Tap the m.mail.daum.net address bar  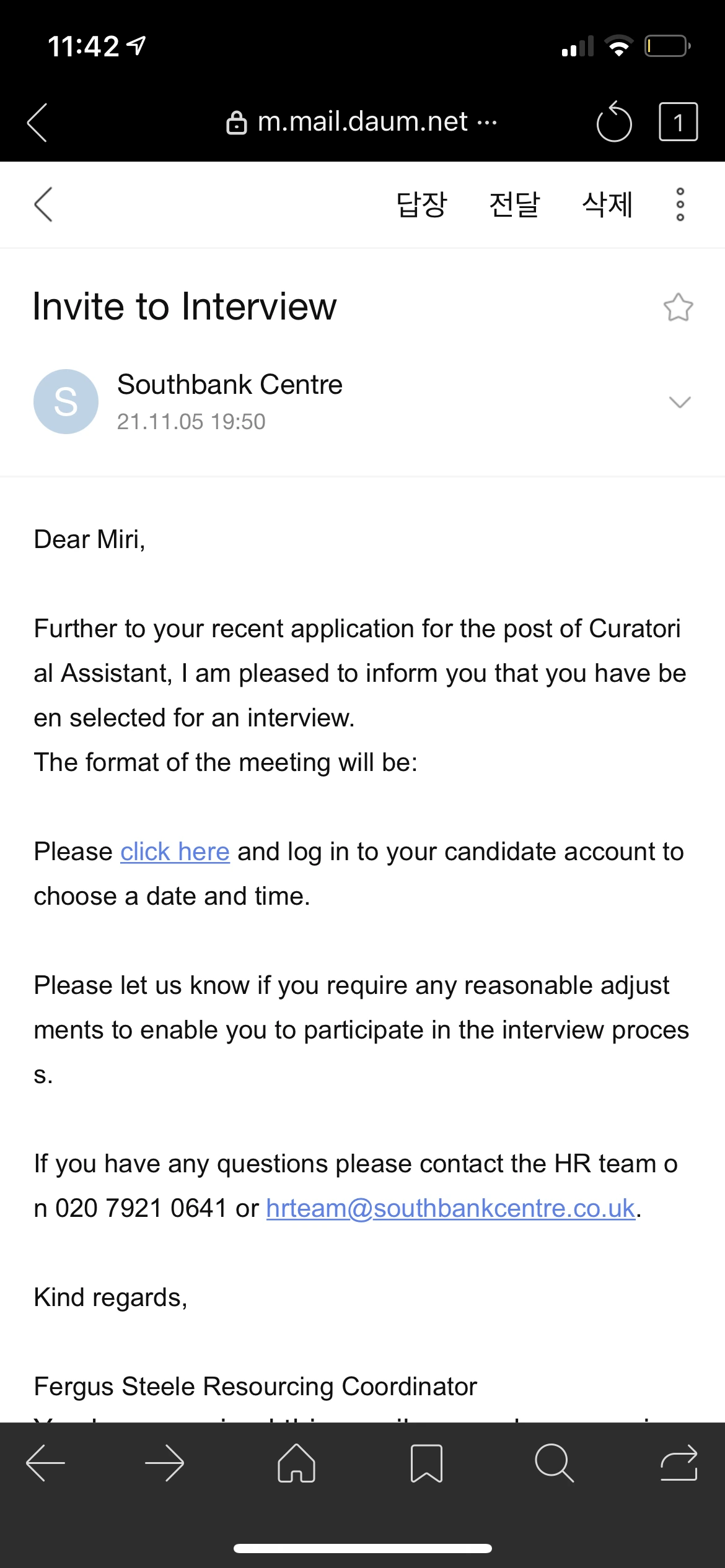362,122
